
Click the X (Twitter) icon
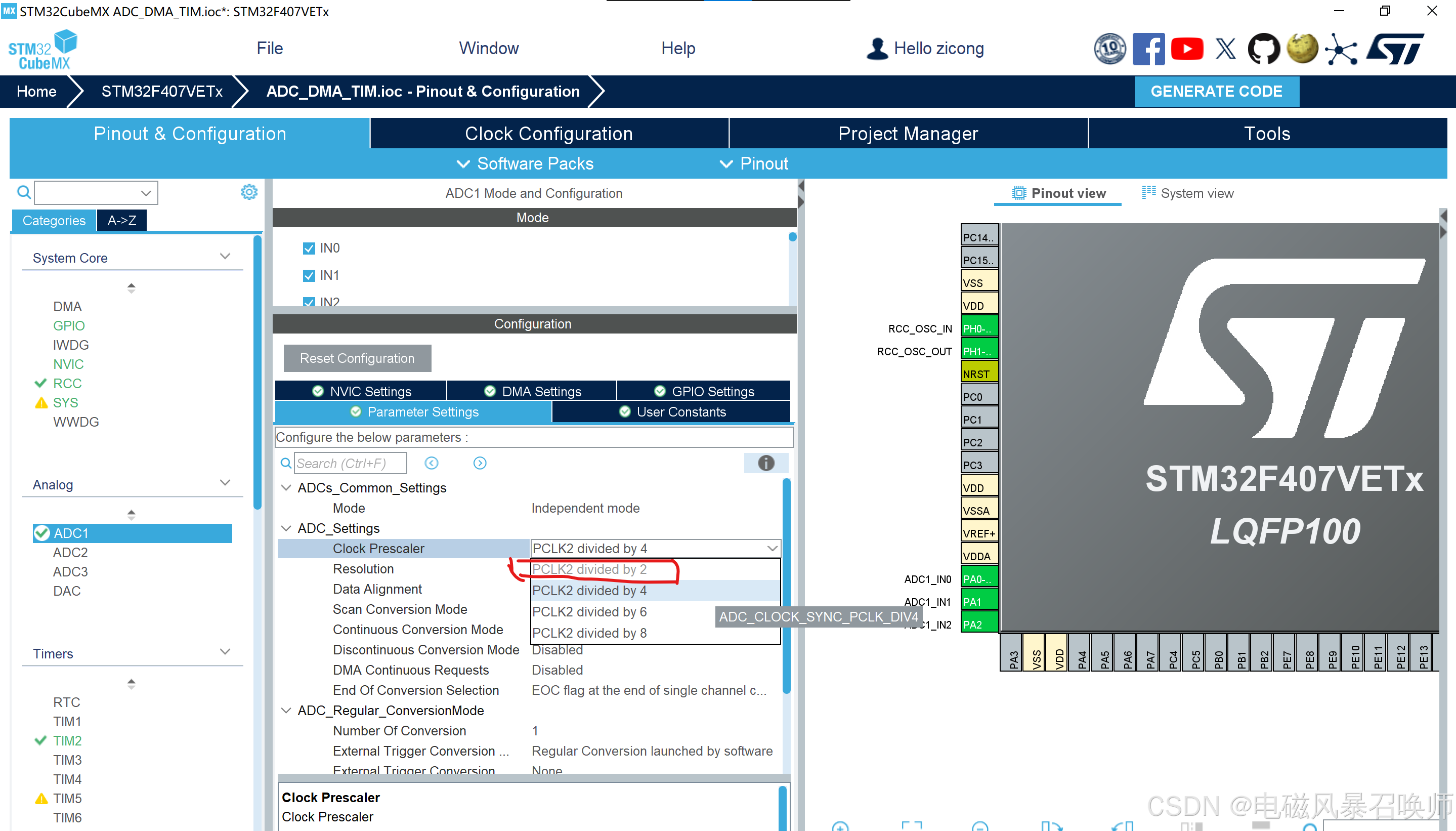click(1225, 49)
